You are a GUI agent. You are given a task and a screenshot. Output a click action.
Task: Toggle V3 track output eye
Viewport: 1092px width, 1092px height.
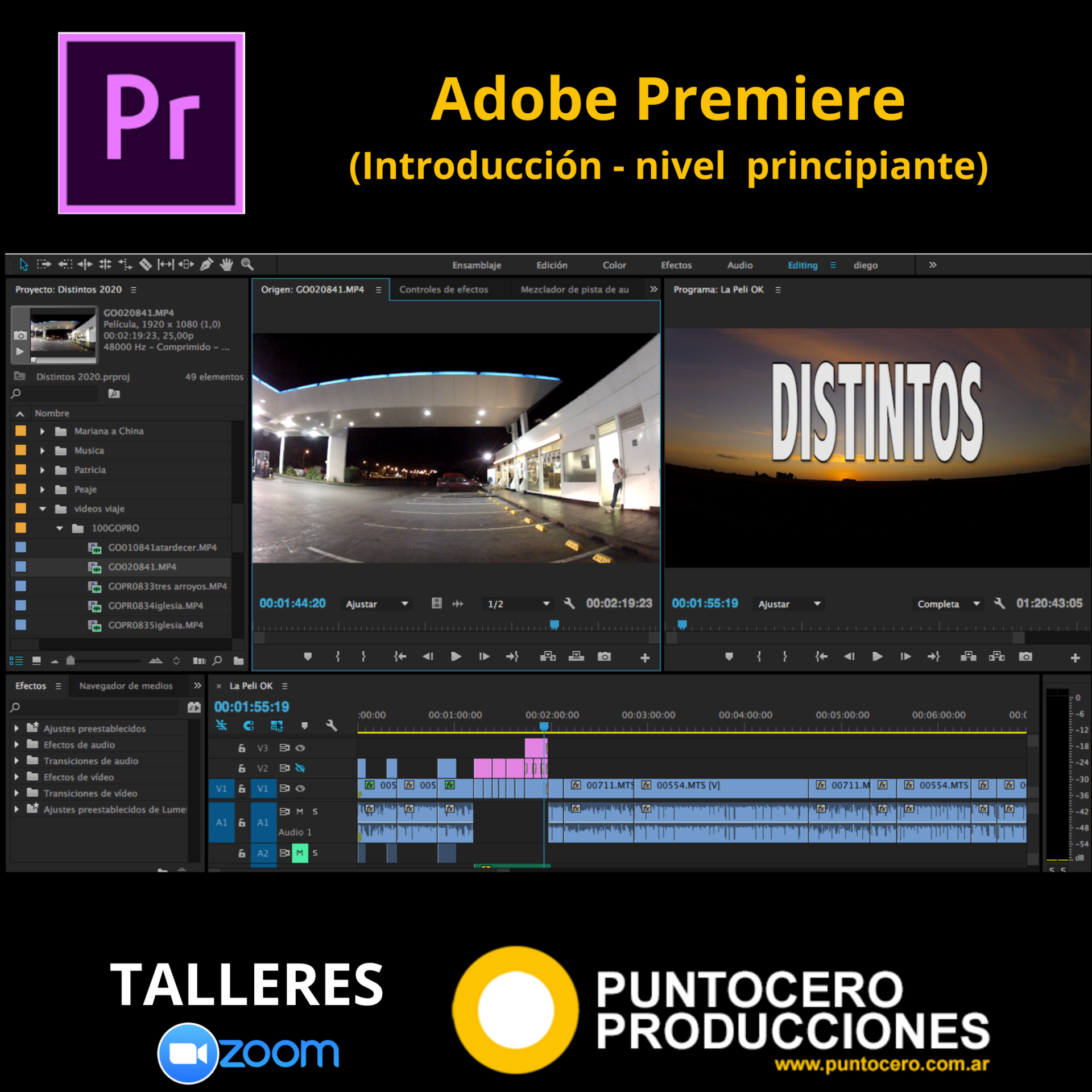(x=300, y=748)
